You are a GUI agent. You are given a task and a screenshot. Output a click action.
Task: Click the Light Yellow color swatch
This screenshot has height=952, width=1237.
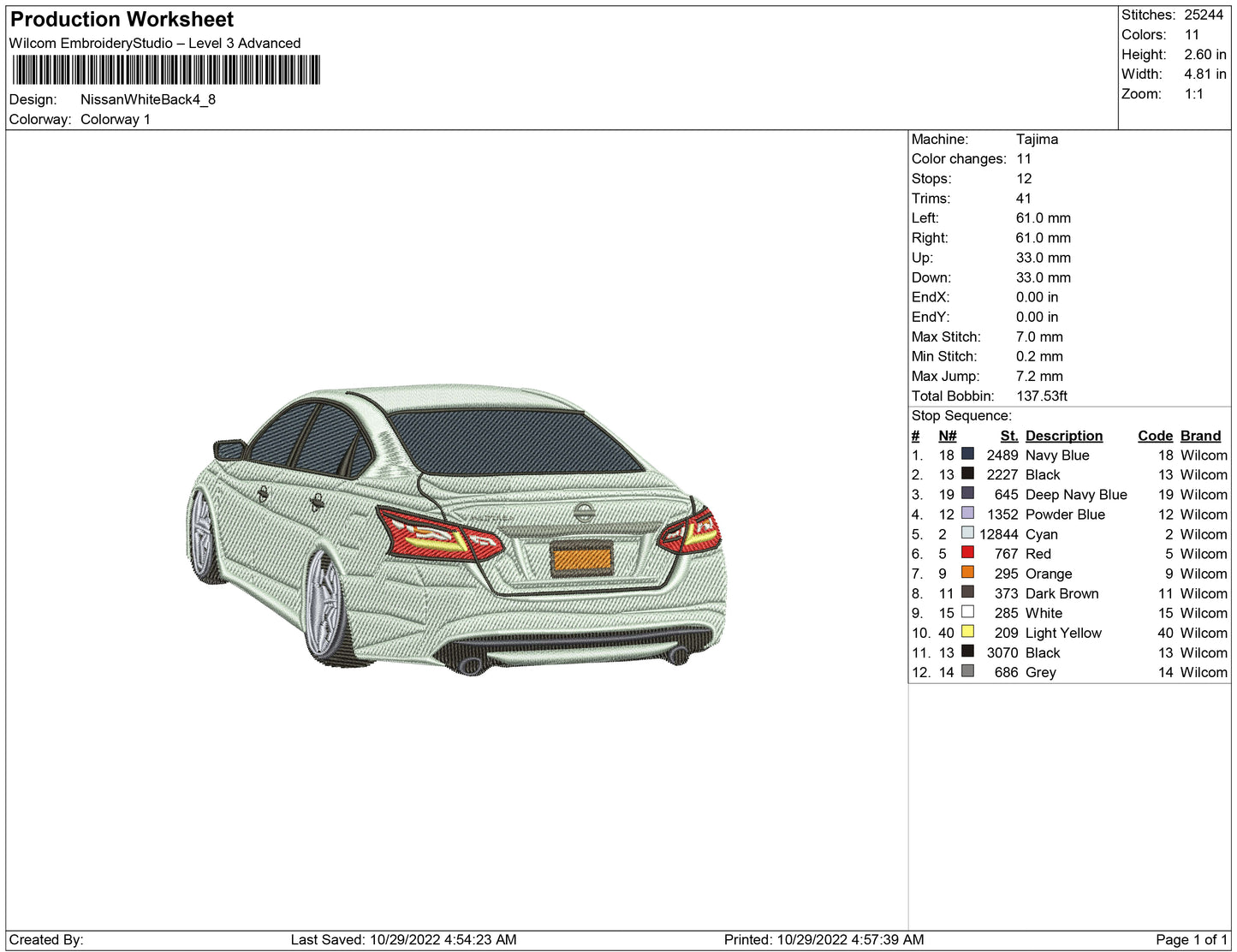pyautogui.click(x=967, y=631)
